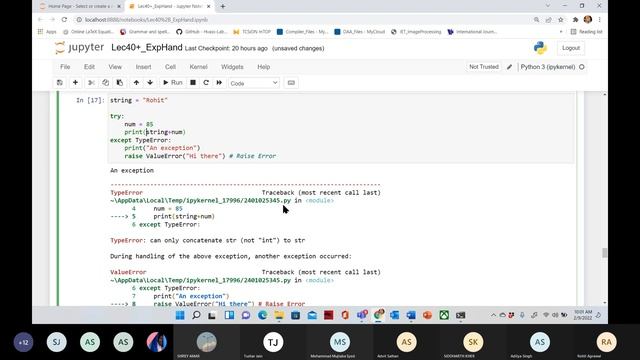Open the +12 more participants bubble

tap(23, 342)
